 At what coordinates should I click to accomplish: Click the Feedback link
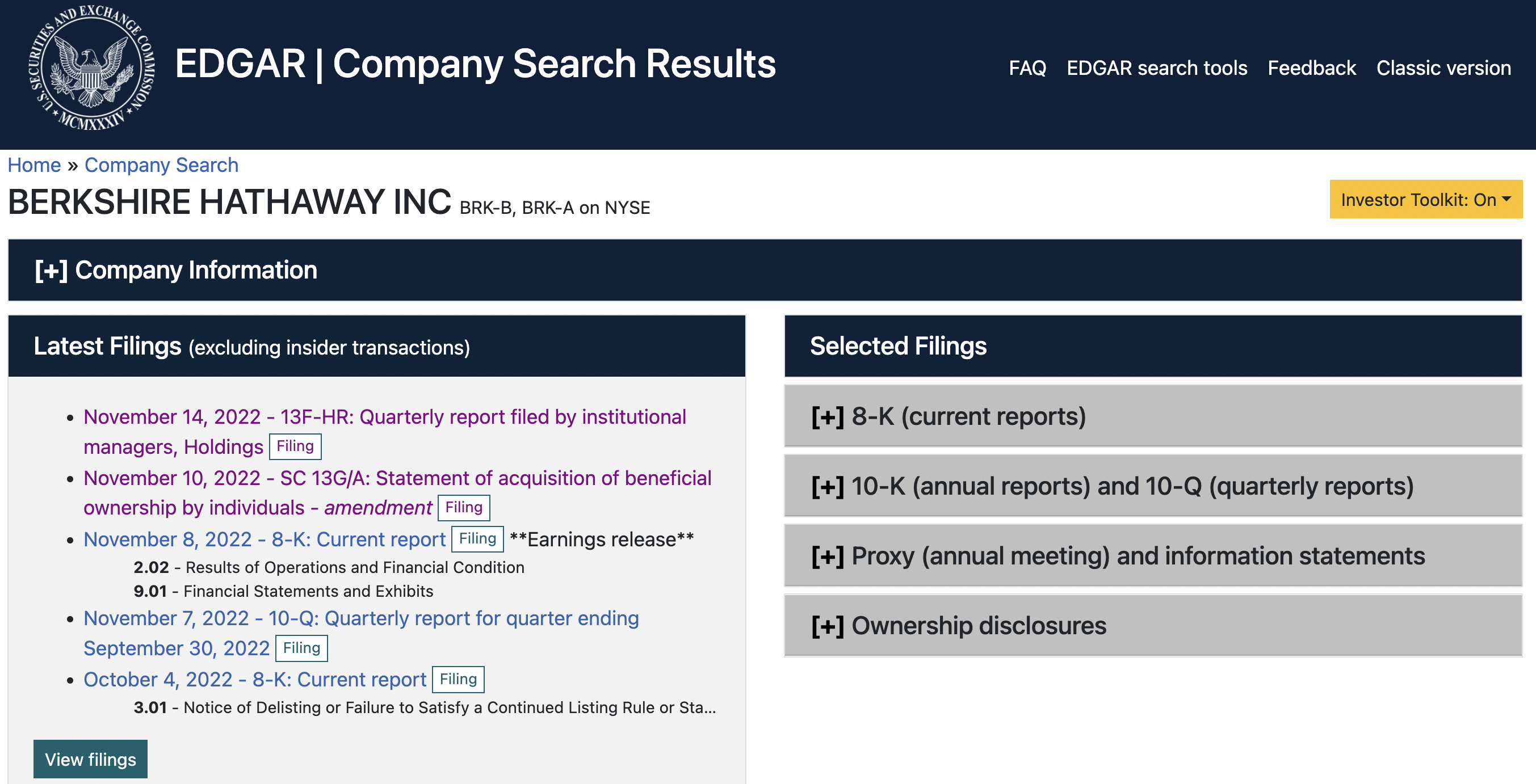(x=1311, y=68)
